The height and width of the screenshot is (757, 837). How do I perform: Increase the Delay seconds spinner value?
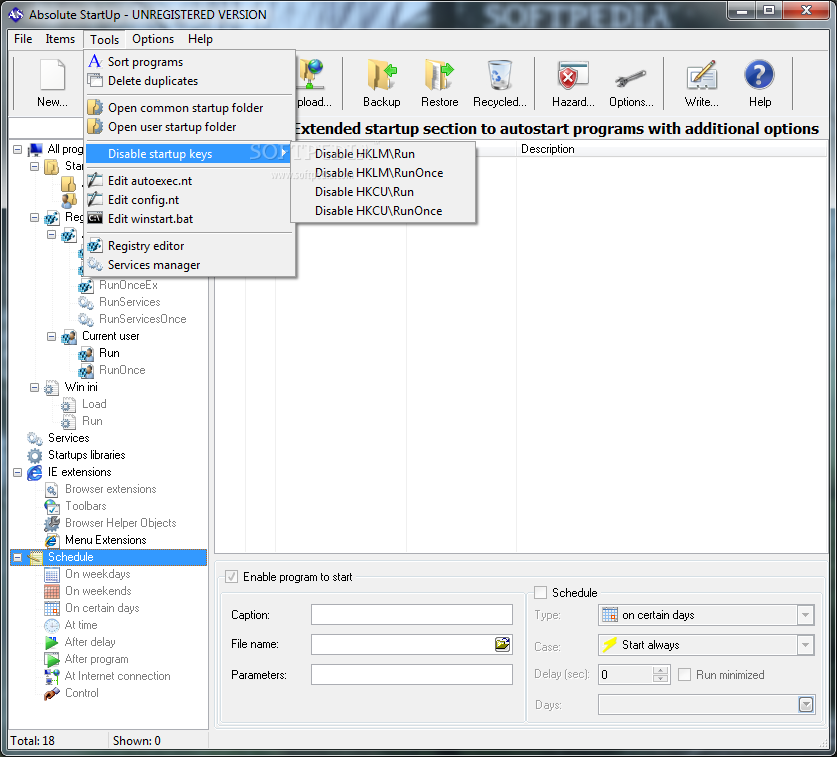coord(660,671)
